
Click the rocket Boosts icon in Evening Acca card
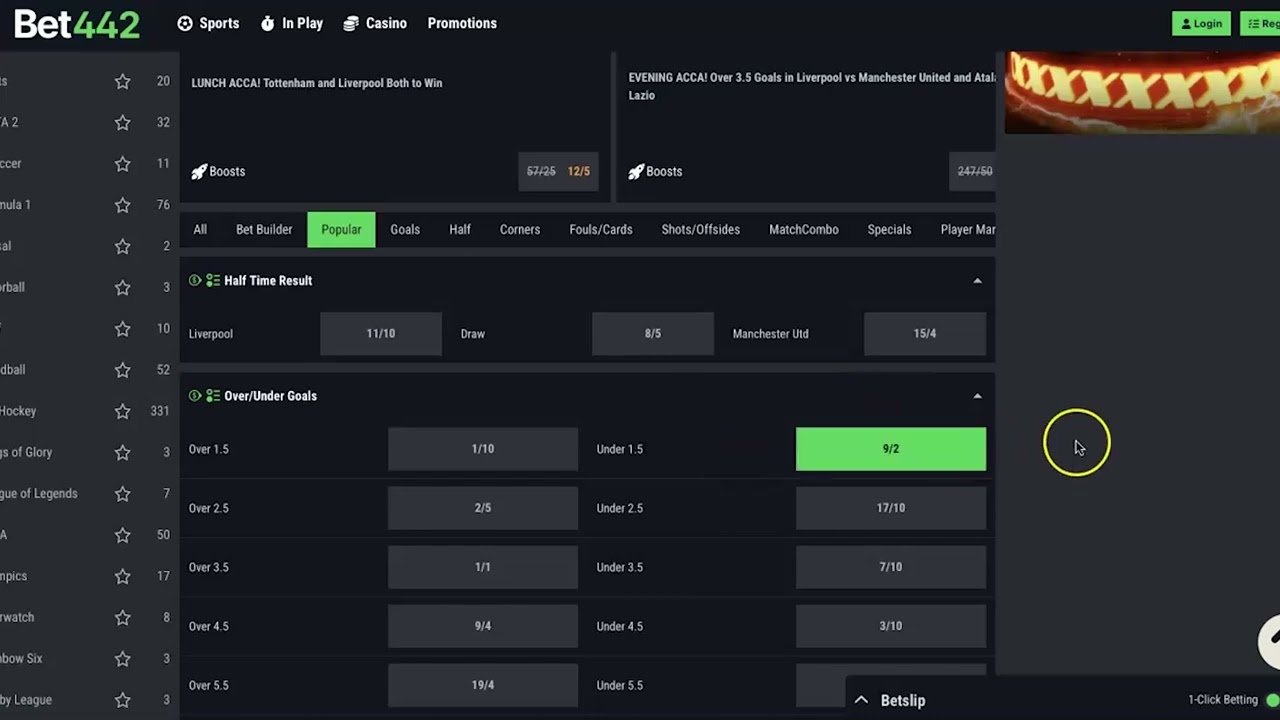pos(636,171)
